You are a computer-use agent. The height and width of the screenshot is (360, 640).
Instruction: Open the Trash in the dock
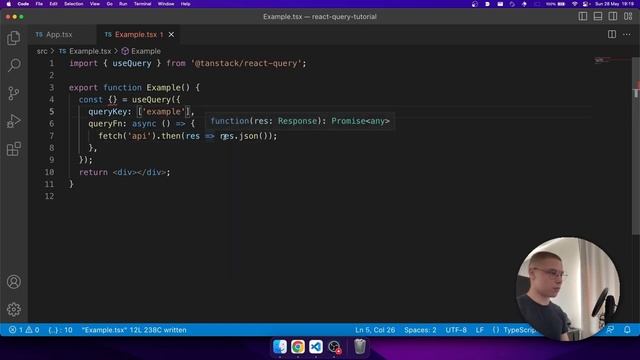click(360, 347)
